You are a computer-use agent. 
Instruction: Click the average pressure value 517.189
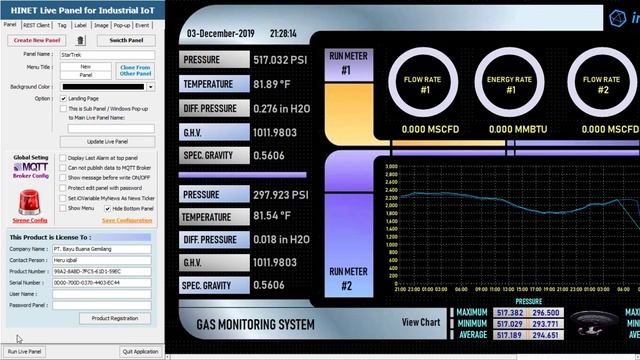click(510, 335)
